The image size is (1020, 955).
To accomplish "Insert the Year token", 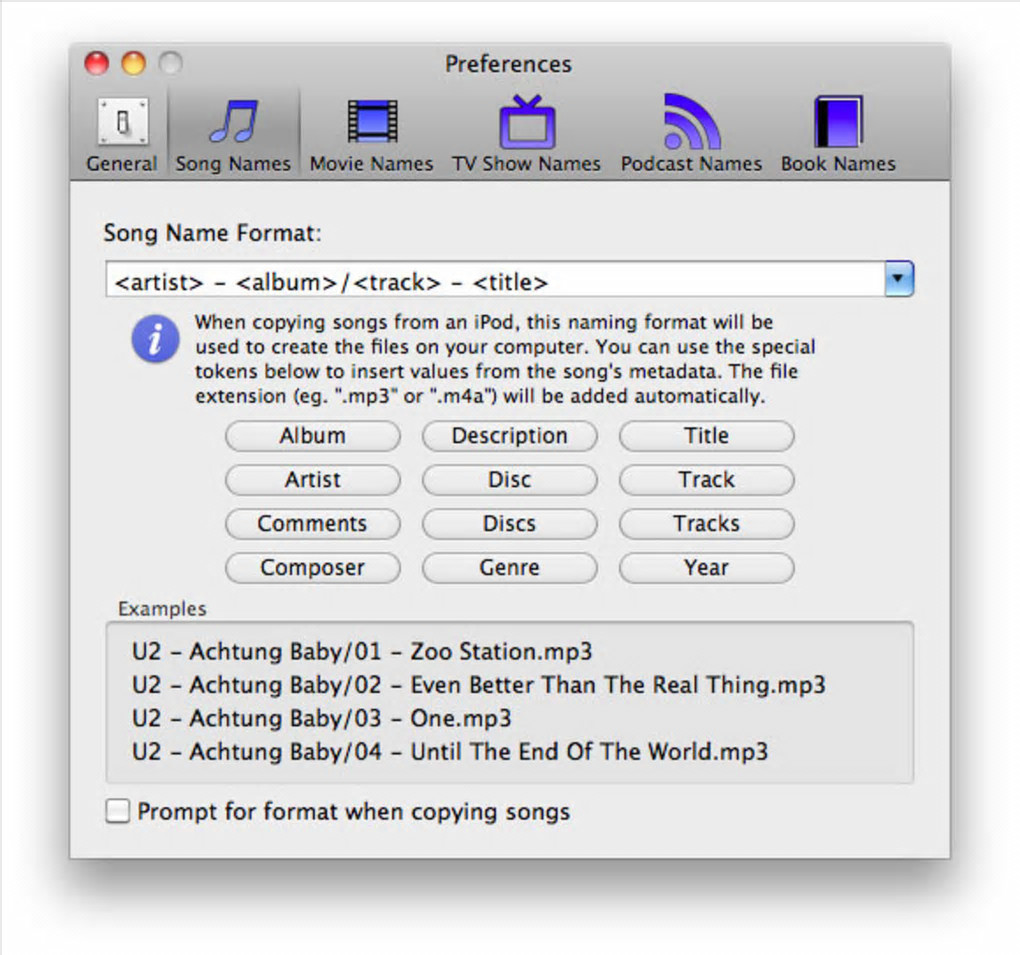I will point(707,568).
